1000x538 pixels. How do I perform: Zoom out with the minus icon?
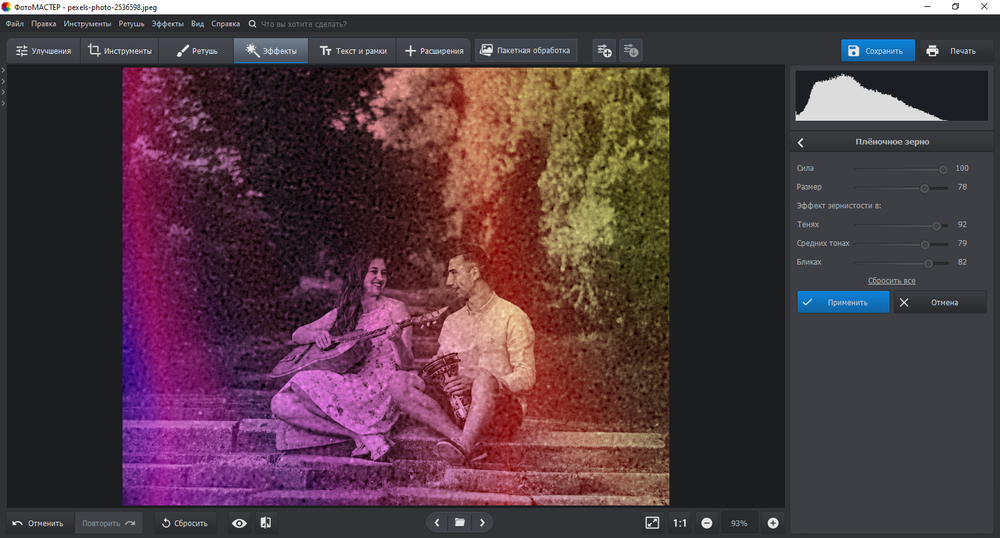[x=706, y=522]
